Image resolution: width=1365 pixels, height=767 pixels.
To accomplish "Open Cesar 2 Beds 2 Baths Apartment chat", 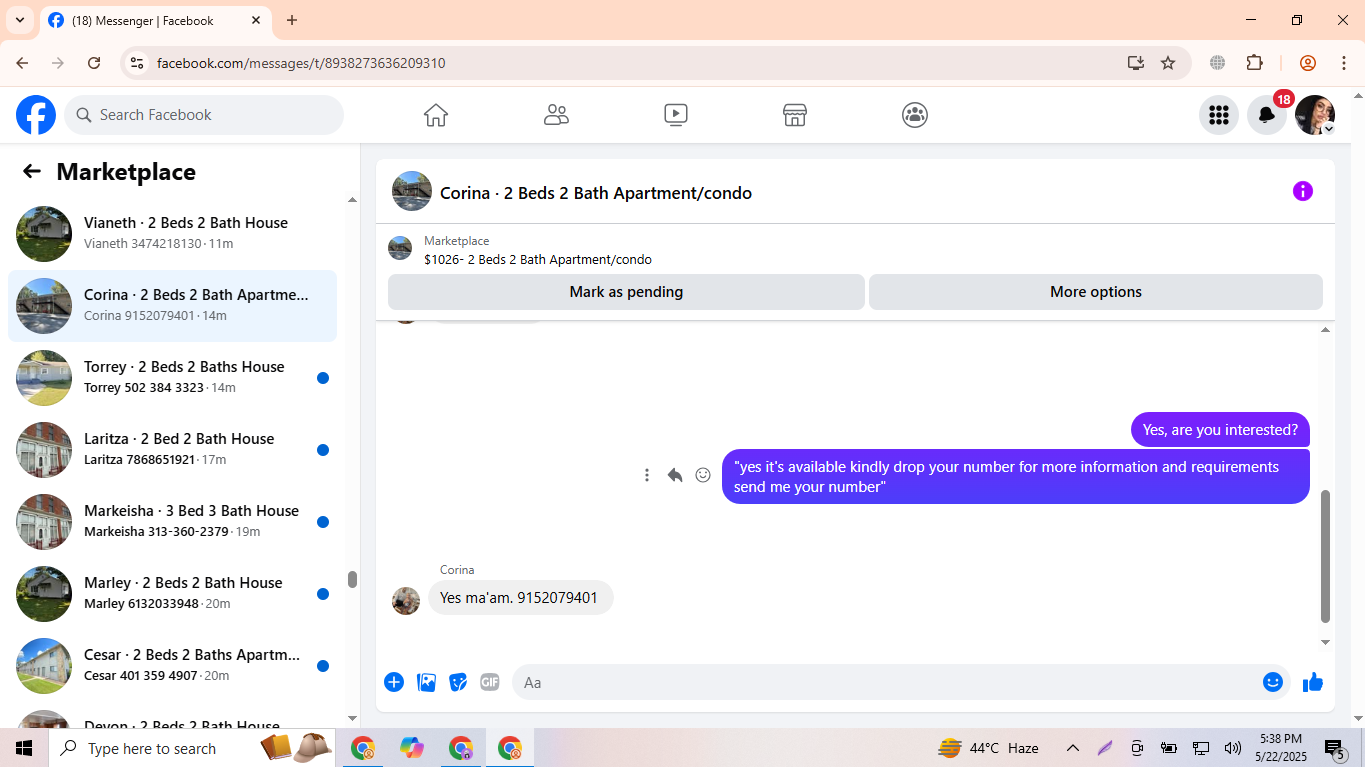I will coord(172,665).
